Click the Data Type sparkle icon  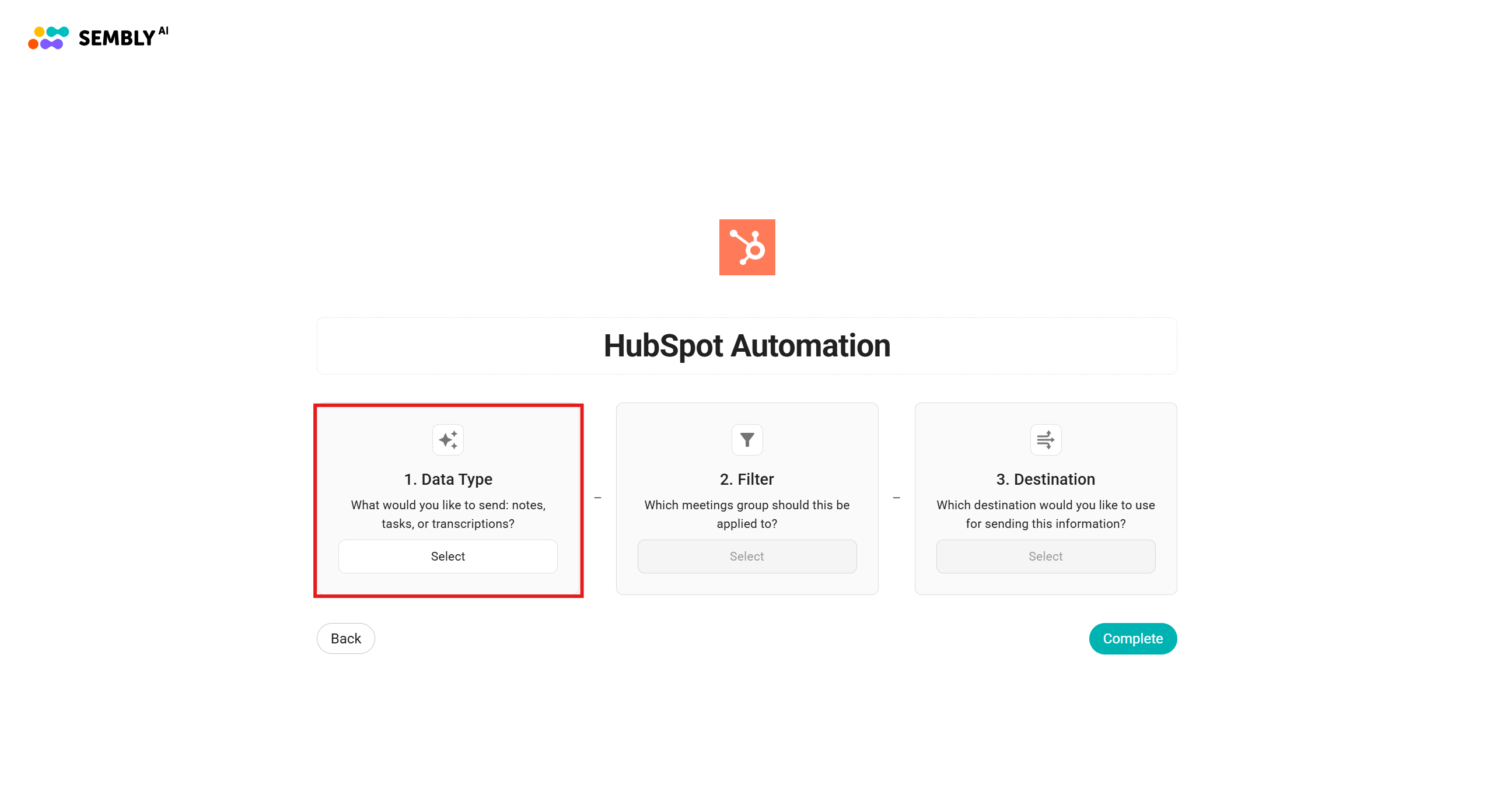(448, 440)
